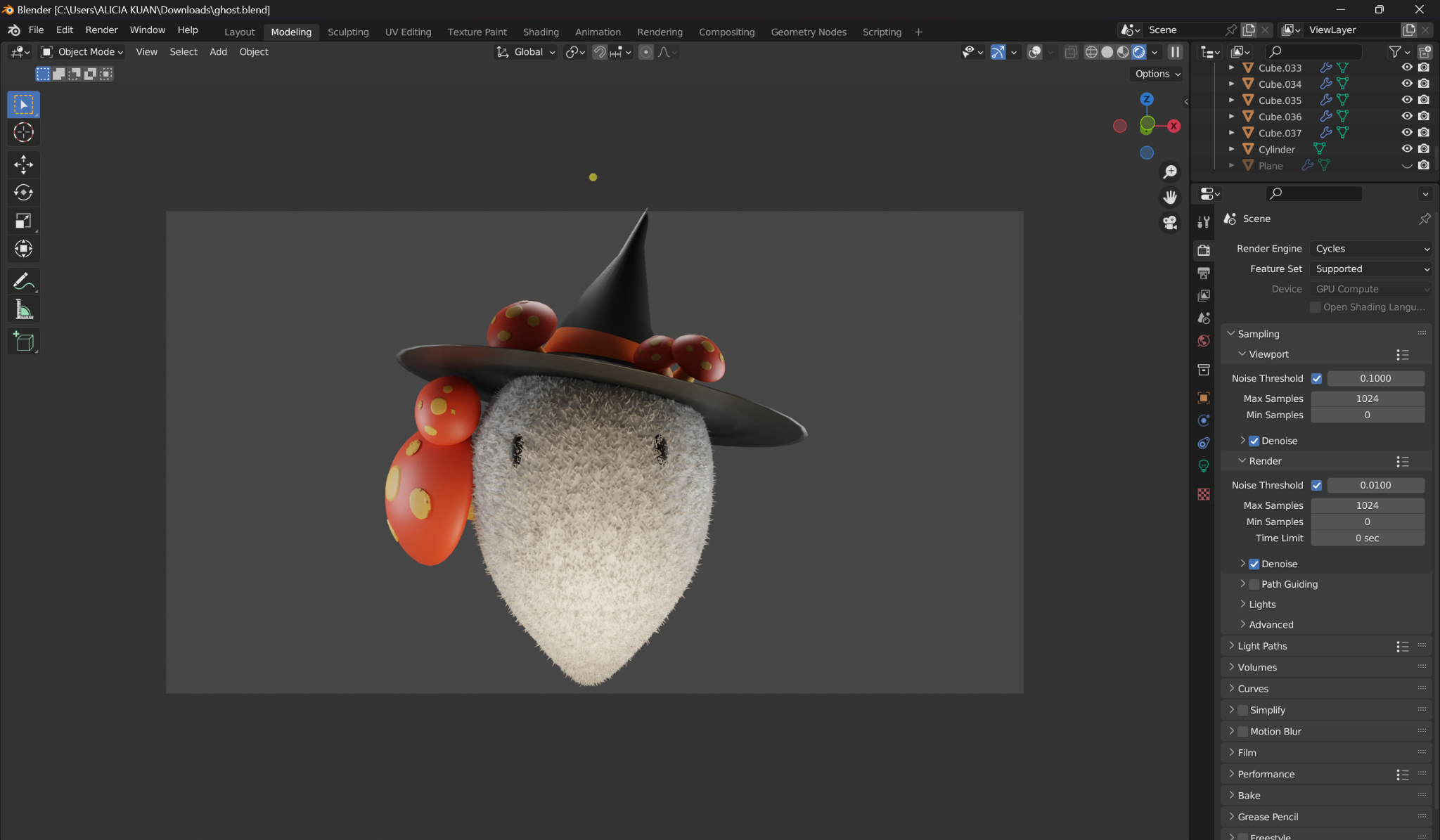This screenshot has height=840, width=1440.
Task: Enable the Motion Blur checkbox
Action: pyautogui.click(x=1243, y=731)
